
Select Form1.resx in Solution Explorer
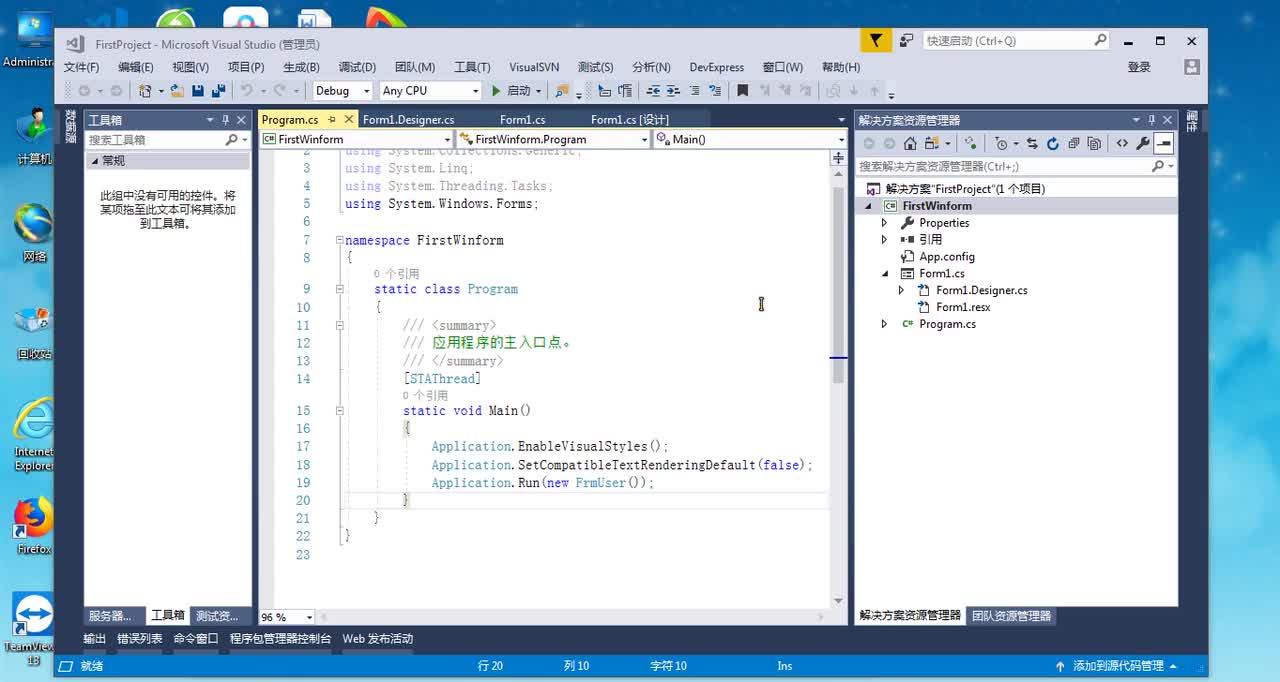pos(962,307)
